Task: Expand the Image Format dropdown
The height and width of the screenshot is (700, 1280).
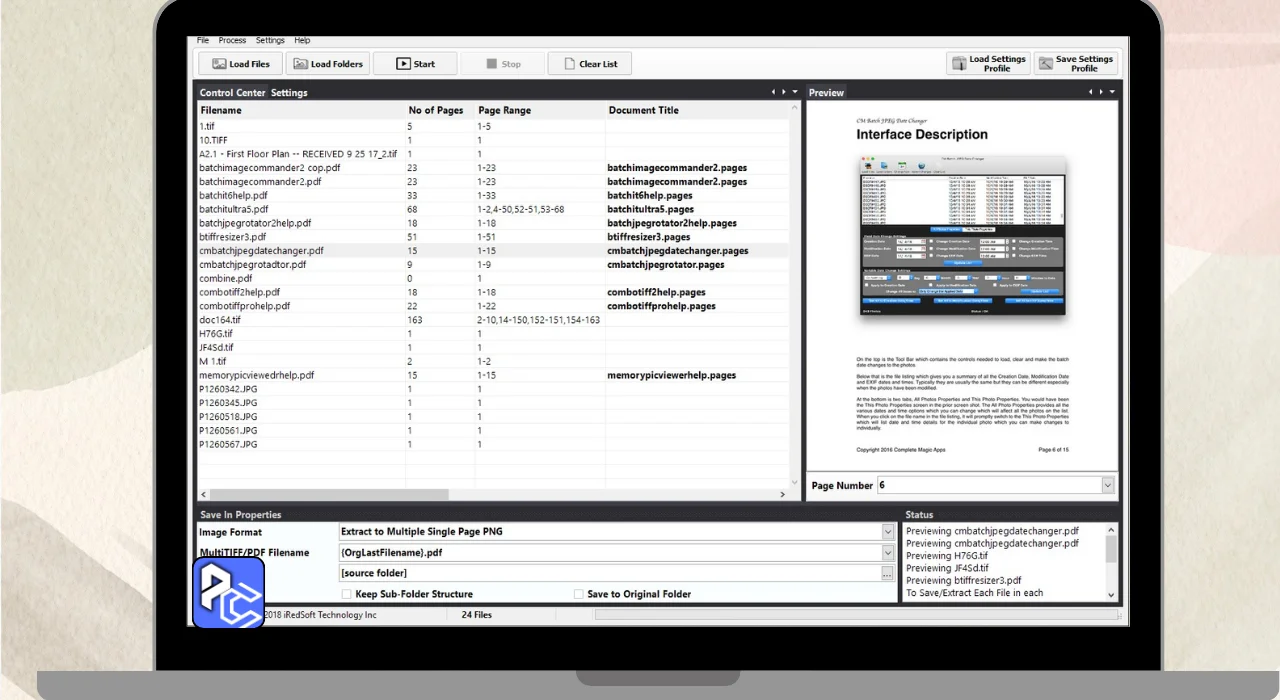Action: [887, 532]
